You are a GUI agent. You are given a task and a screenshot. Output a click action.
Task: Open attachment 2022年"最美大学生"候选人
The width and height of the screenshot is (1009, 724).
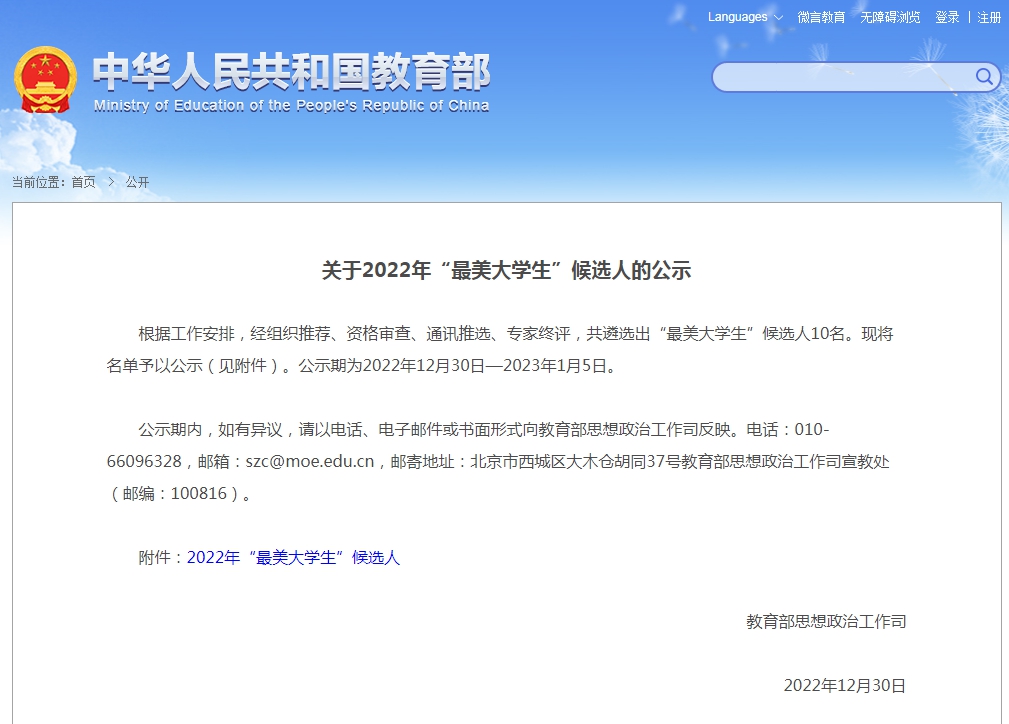coord(293,558)
